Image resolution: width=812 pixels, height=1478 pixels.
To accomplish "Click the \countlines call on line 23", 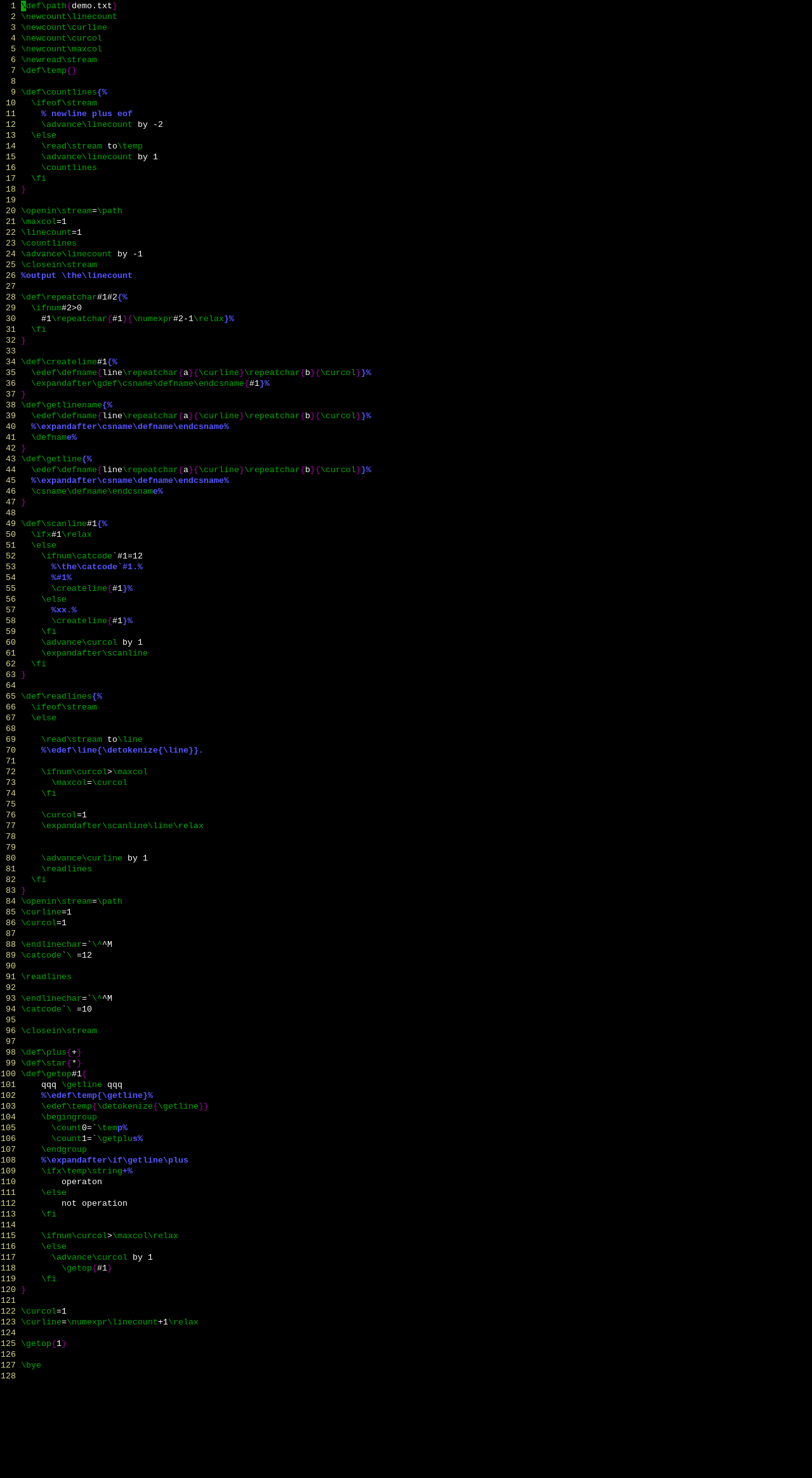I will 49,243.
